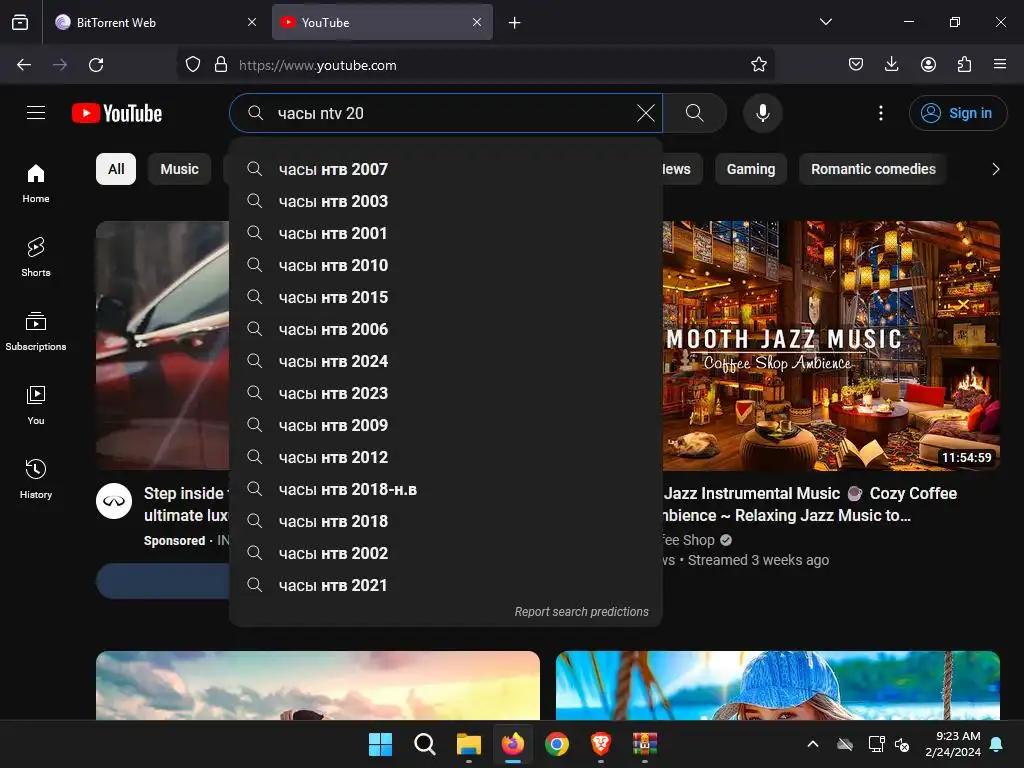Open a new browser tab

coord(515,22)
